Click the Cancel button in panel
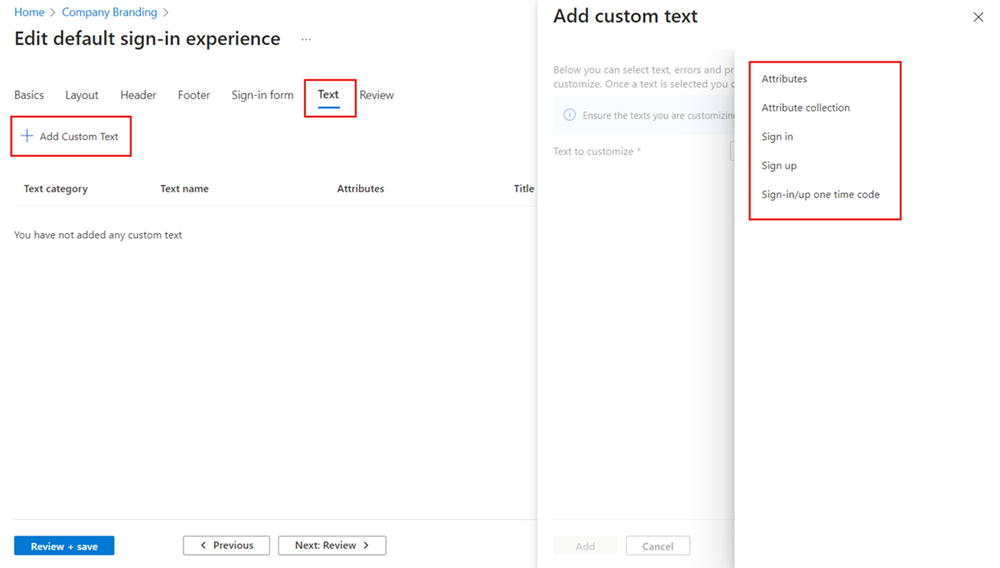This screenshot has height=568, width=1000. point(658,546)
